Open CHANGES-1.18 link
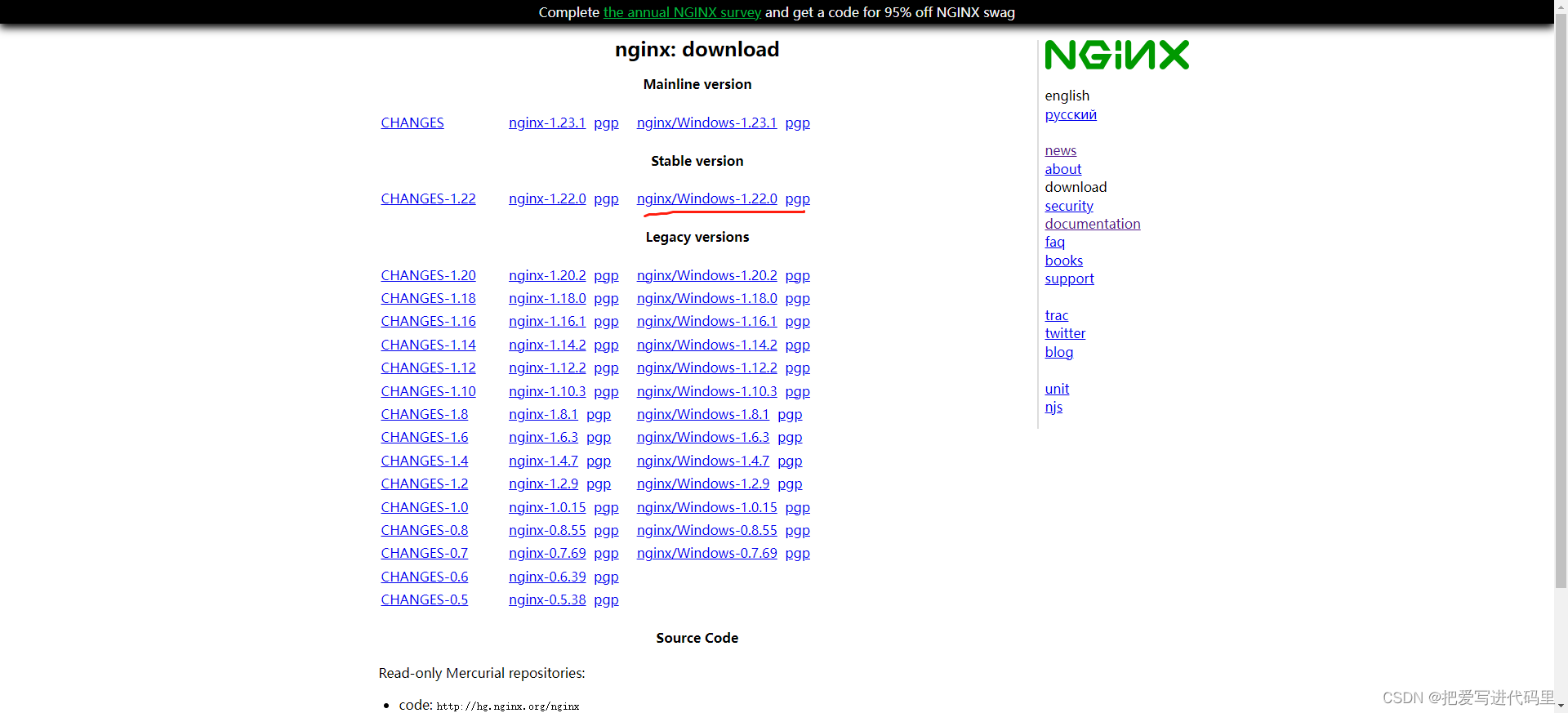The image size is (1568, 713). 428,298
